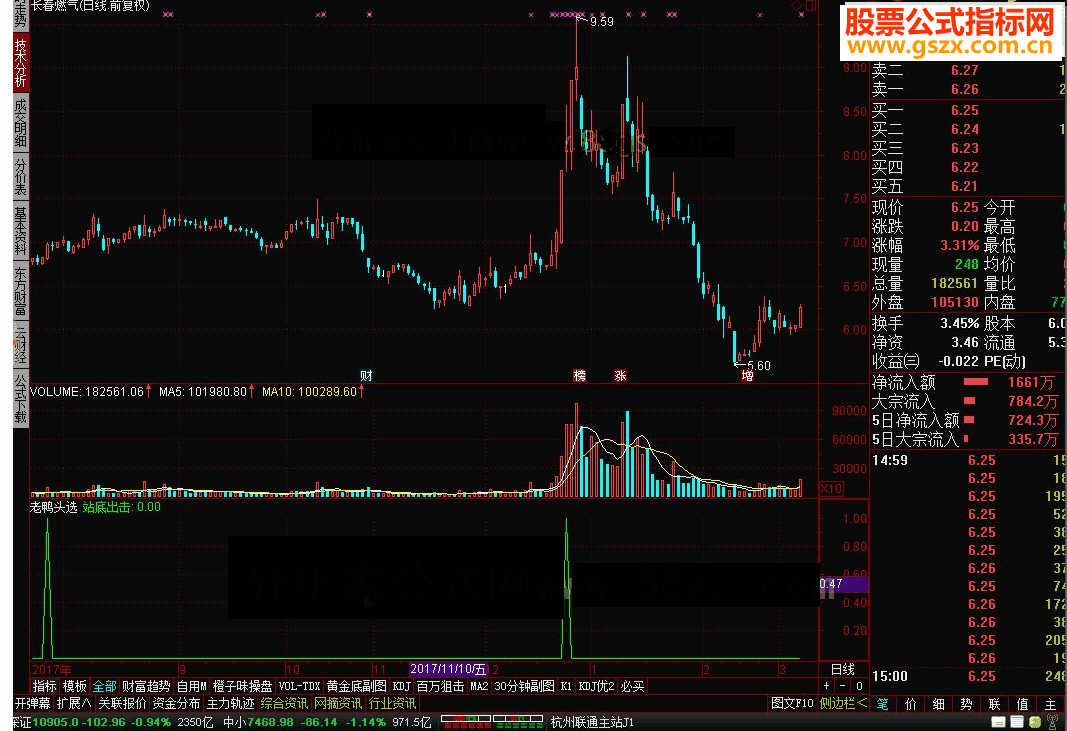Open the 分价表 sidebar tab

(20, 176)
